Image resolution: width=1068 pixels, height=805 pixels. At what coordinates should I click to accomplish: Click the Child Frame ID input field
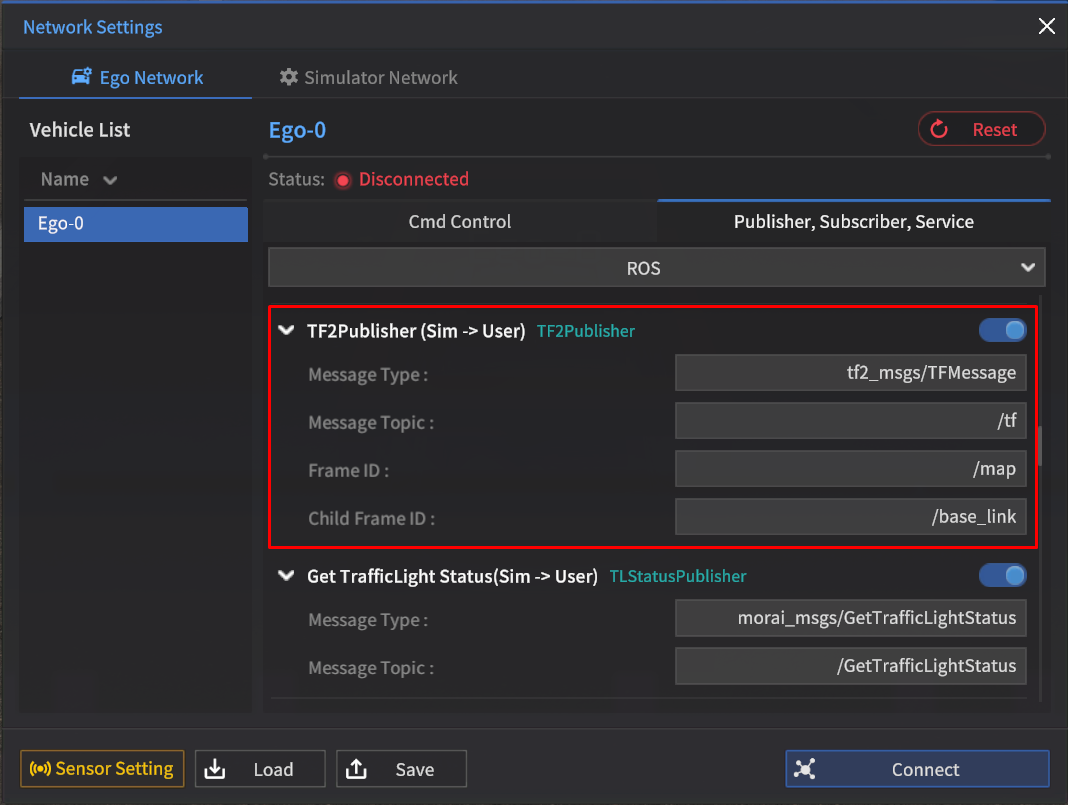pos(850,517)
